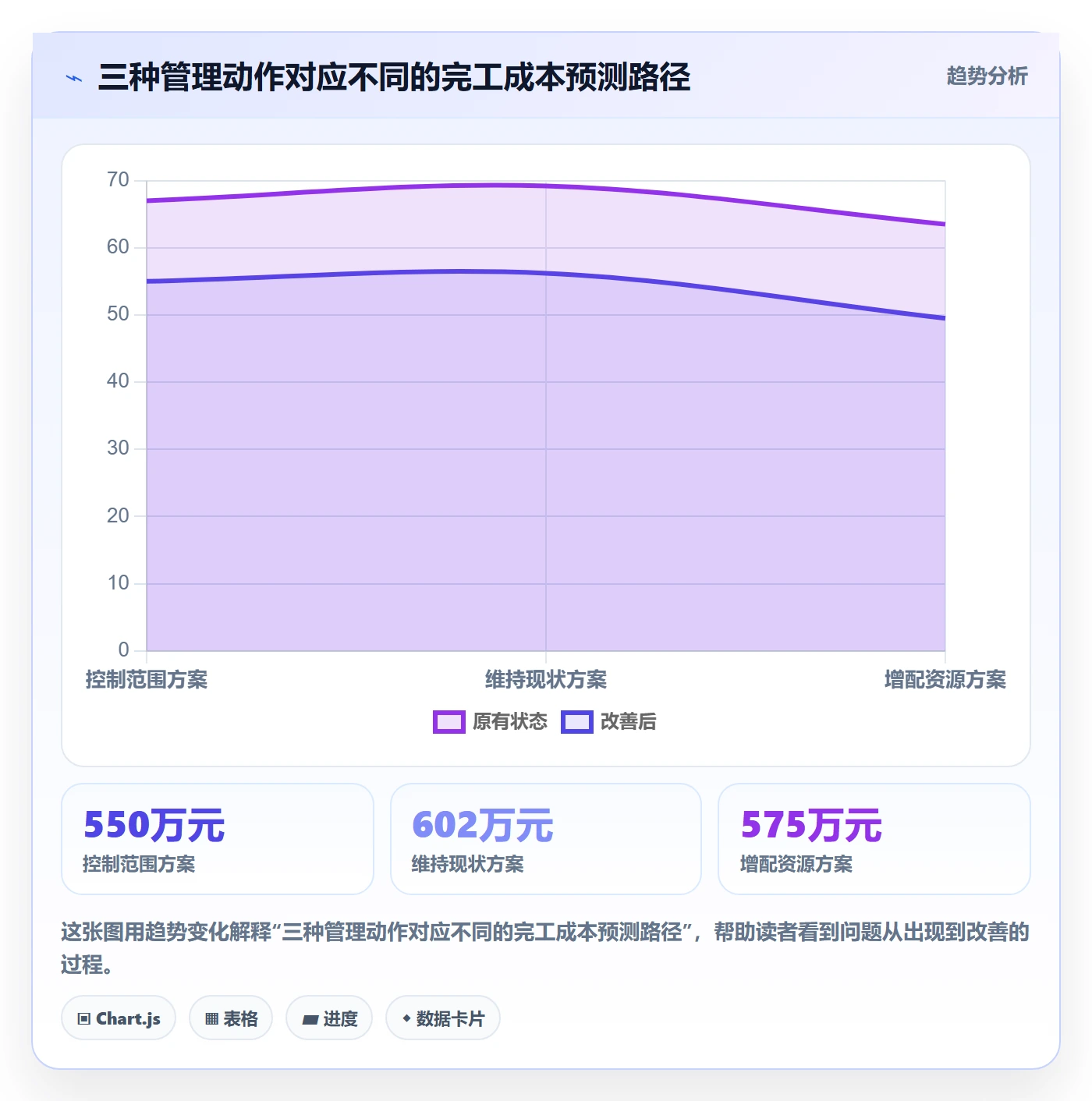1092x1101 pixels.
Task: Open the 575万元 增配资源方案 card
Action: coord(874,839)
